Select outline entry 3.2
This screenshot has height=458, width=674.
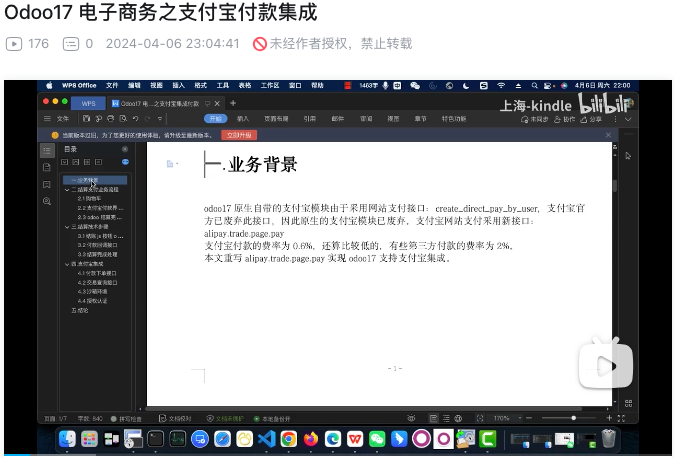[98, 245]
